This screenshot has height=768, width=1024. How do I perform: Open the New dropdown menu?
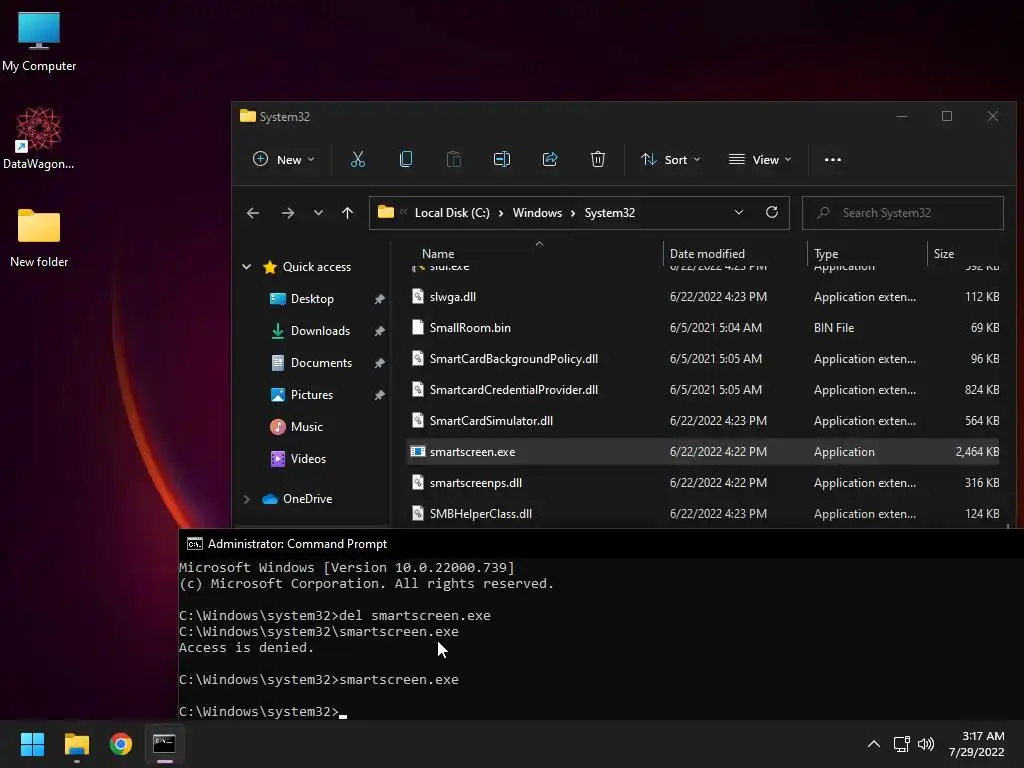click(284, 159)
